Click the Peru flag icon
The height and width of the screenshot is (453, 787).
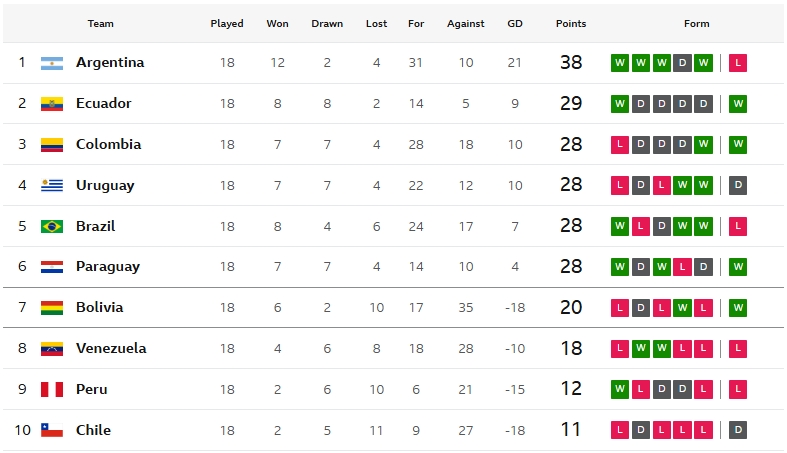click(x=52, y=389)
